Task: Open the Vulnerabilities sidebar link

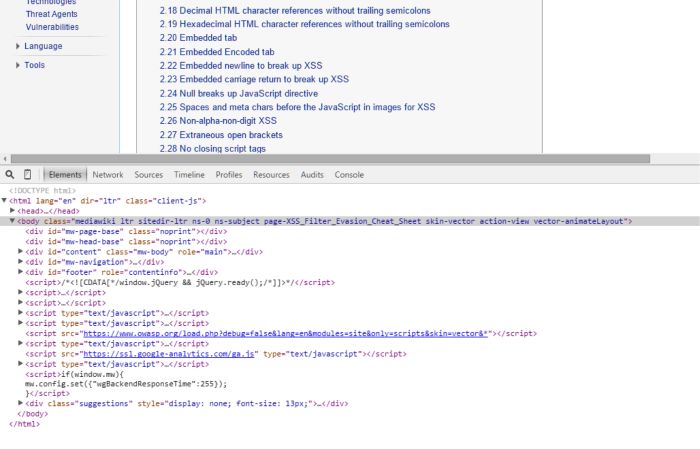Action: tap(52, 27)
